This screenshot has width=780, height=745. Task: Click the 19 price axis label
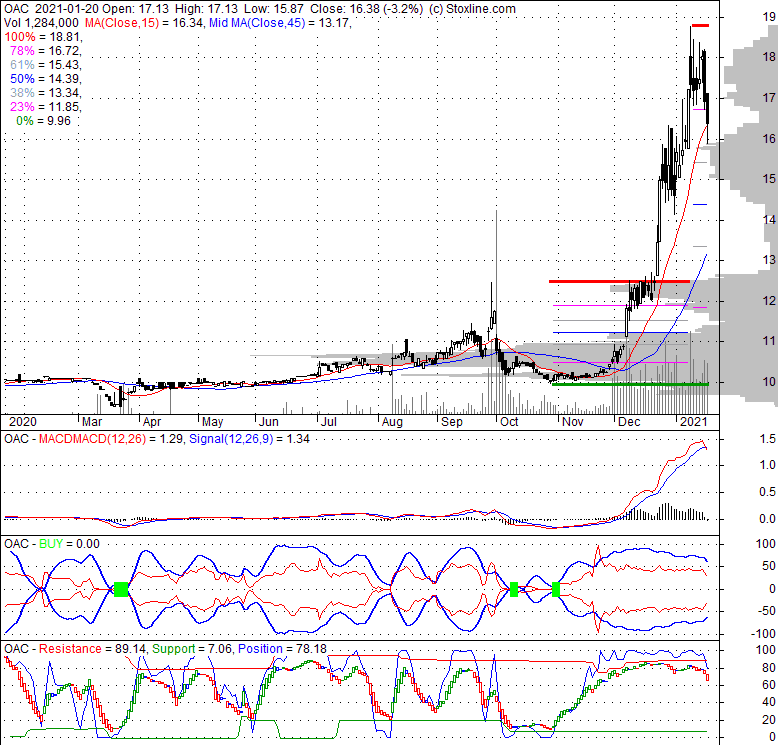pyautogui.click(x=769, y=16)
